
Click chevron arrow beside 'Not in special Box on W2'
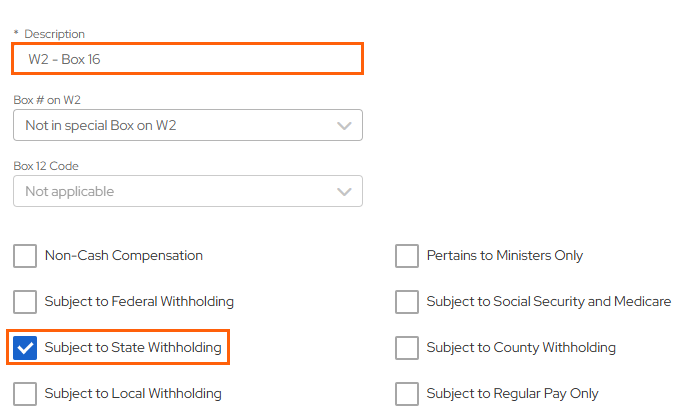(344, 126)
